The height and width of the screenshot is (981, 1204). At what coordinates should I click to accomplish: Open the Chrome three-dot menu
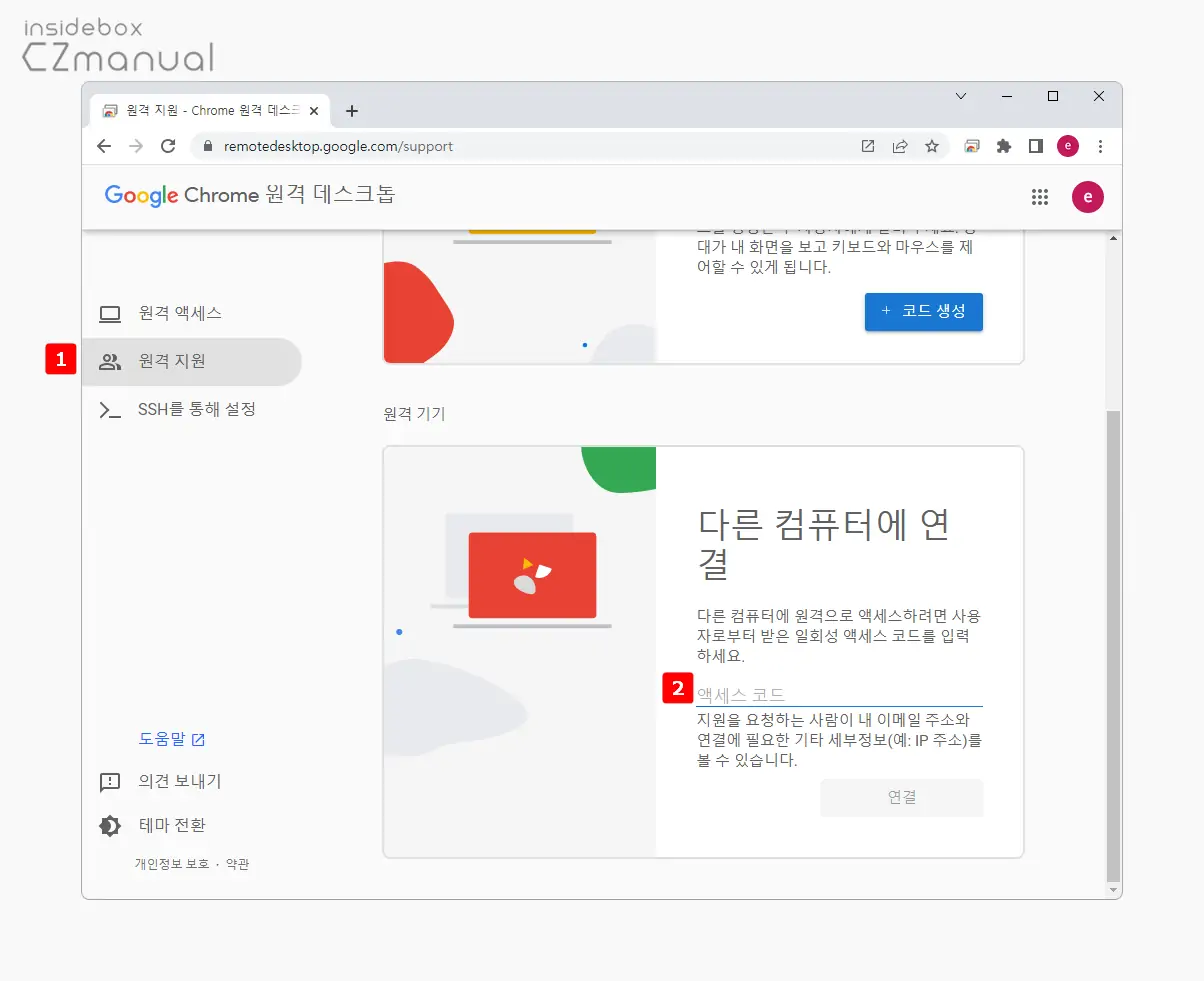pyautogui.click(x=1100, y=146)
